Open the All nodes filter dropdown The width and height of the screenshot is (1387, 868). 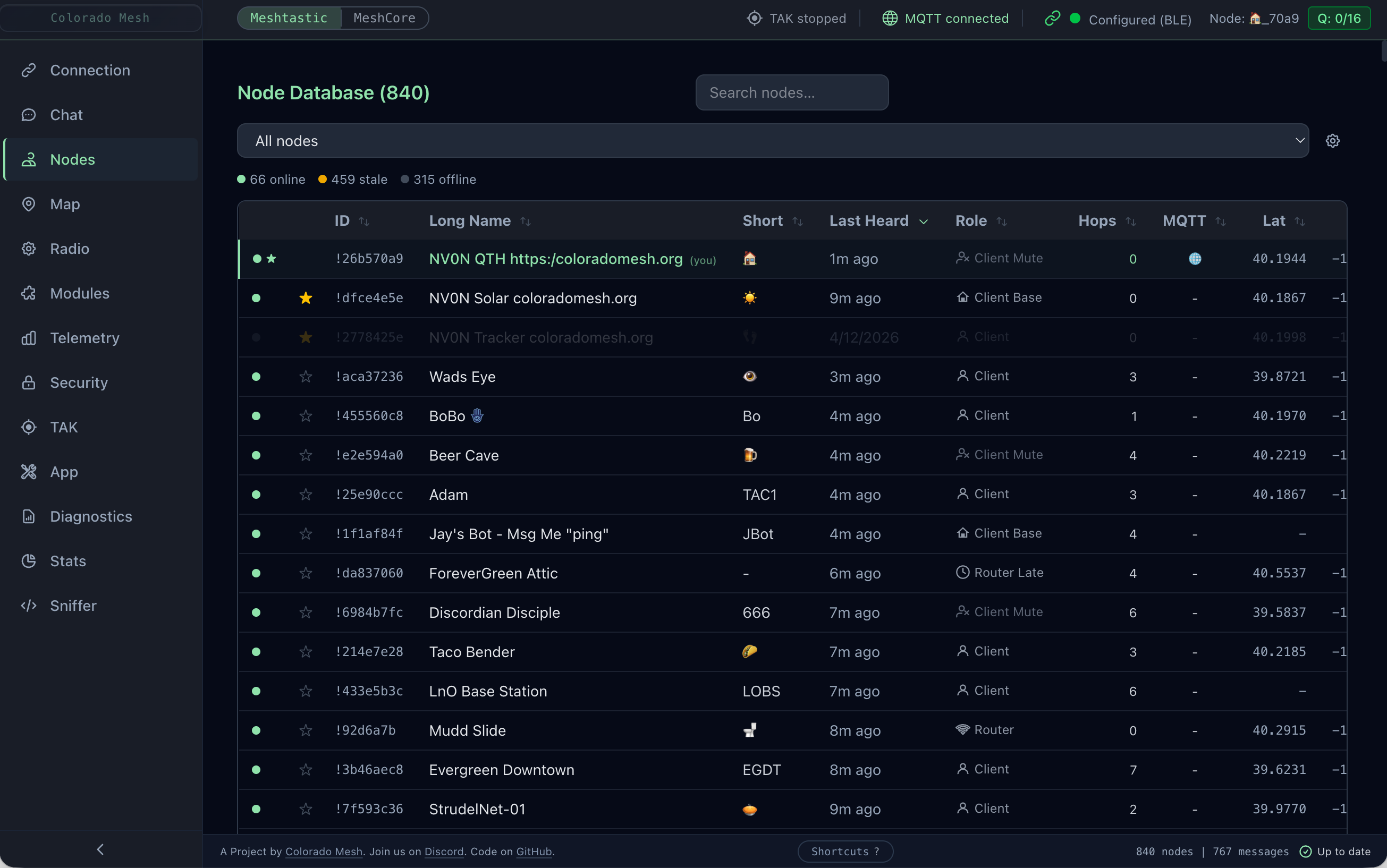773,141
